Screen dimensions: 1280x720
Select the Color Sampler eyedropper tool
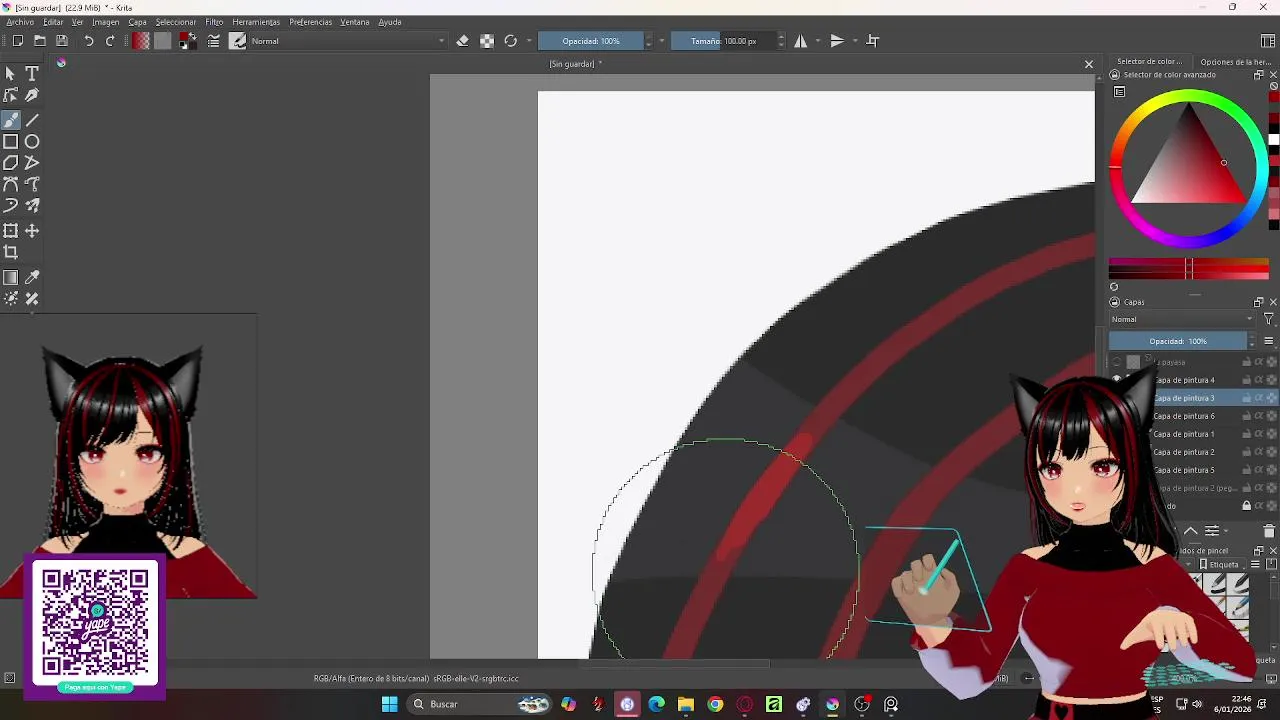(x=32, y=278)
